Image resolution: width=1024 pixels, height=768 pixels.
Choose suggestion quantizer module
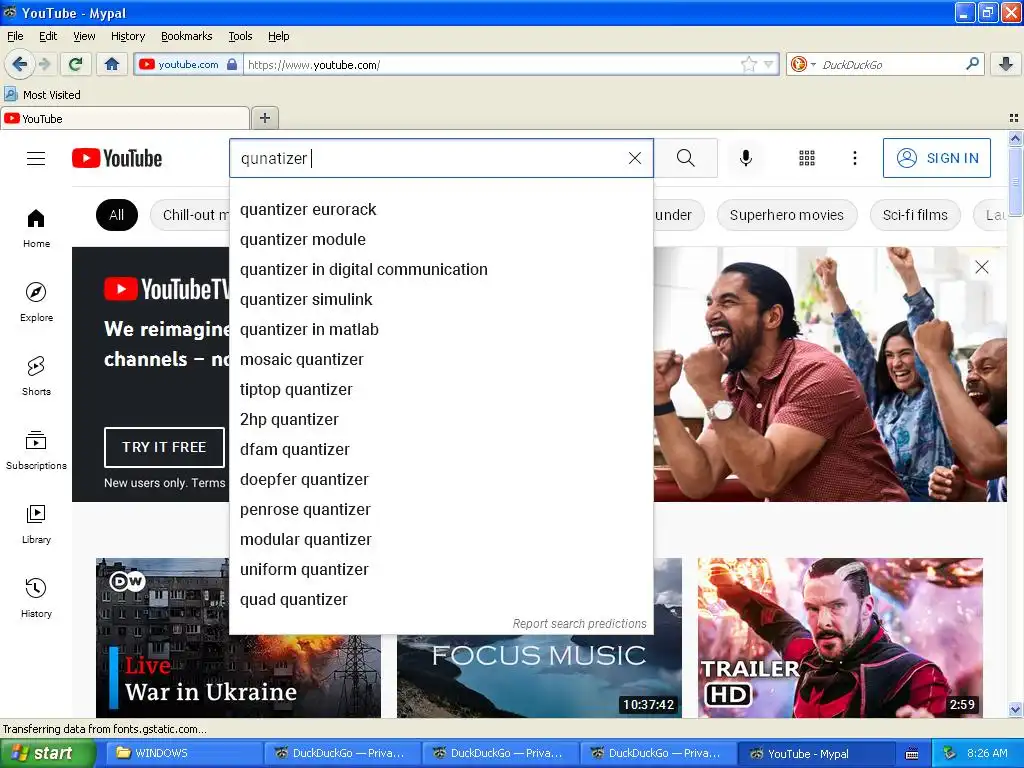pyautogui.click(x=441, y=240)
